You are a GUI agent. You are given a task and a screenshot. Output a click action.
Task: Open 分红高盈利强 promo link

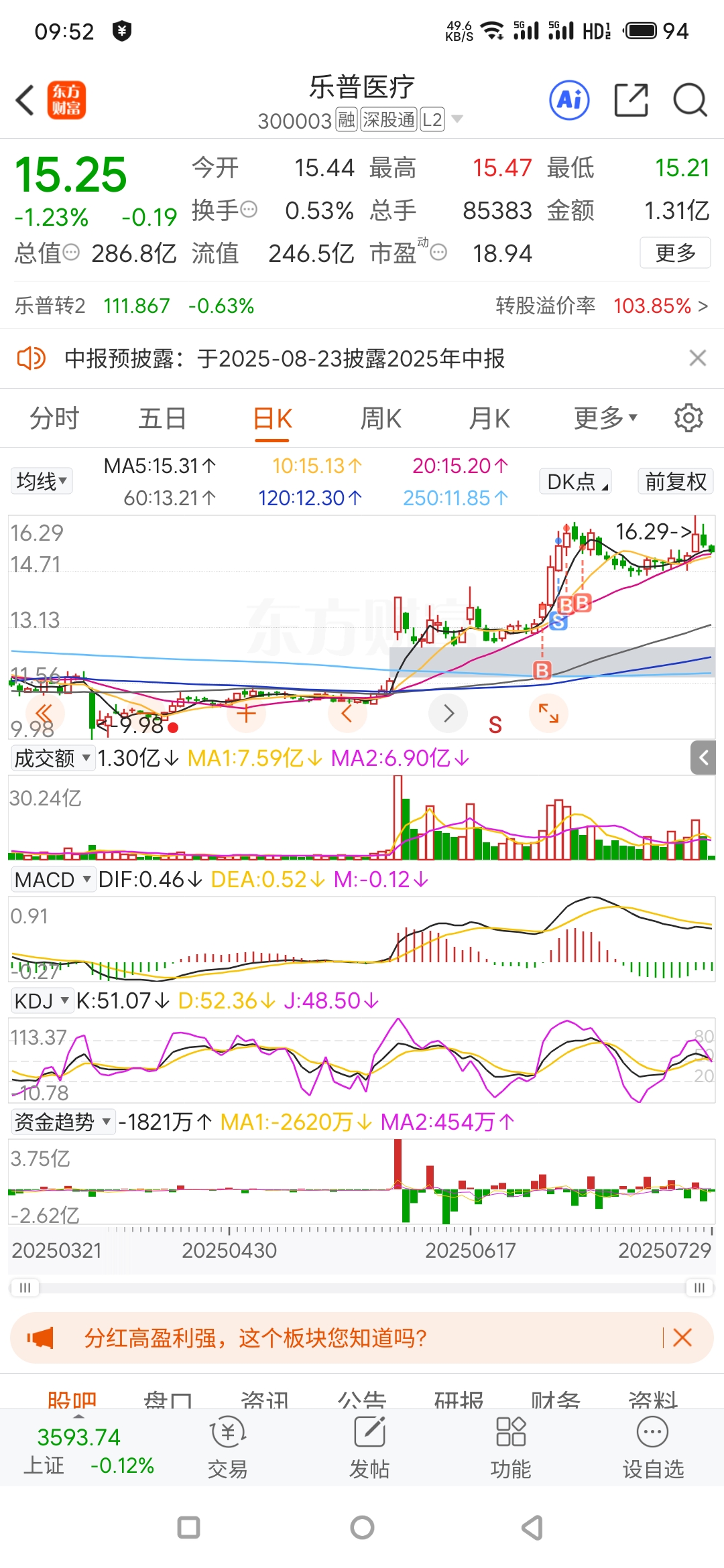pos(255,1338)
